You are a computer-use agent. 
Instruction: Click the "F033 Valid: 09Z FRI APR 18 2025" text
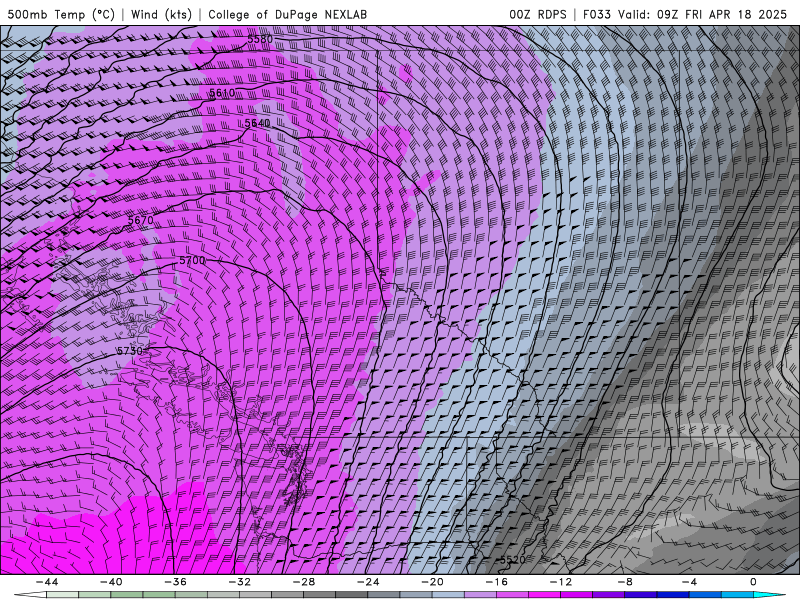685,14
